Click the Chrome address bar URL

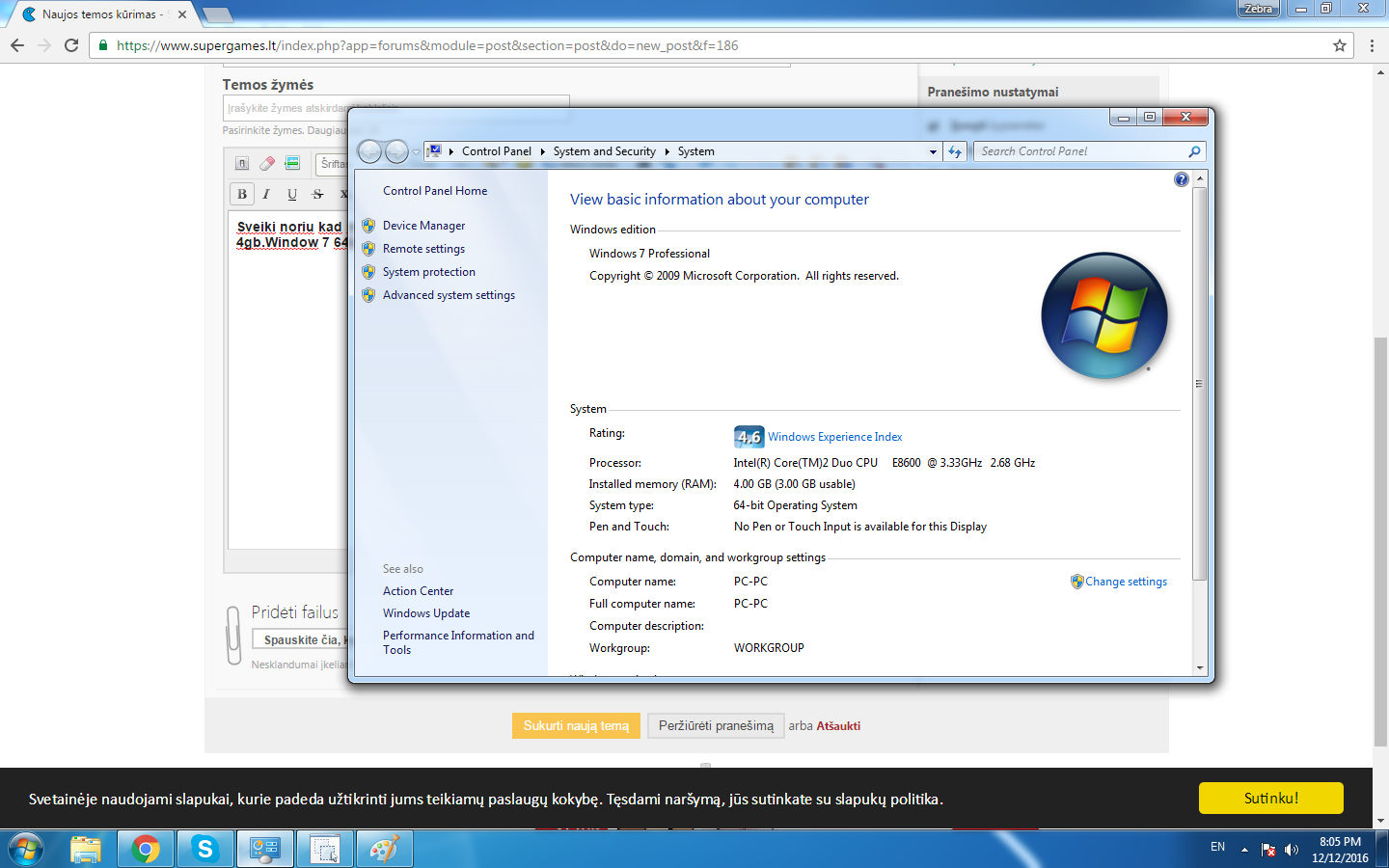coord(427,45)
